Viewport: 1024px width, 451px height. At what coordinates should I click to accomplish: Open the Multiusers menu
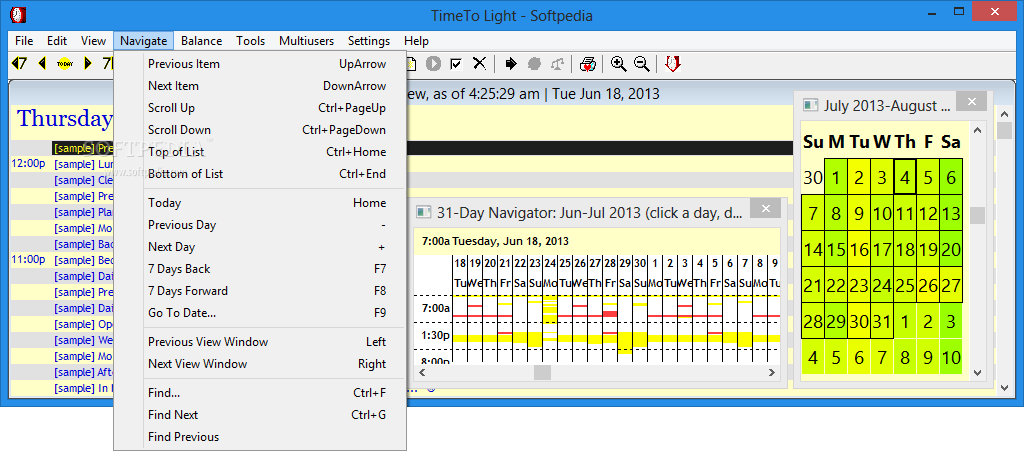click(306, 40)
